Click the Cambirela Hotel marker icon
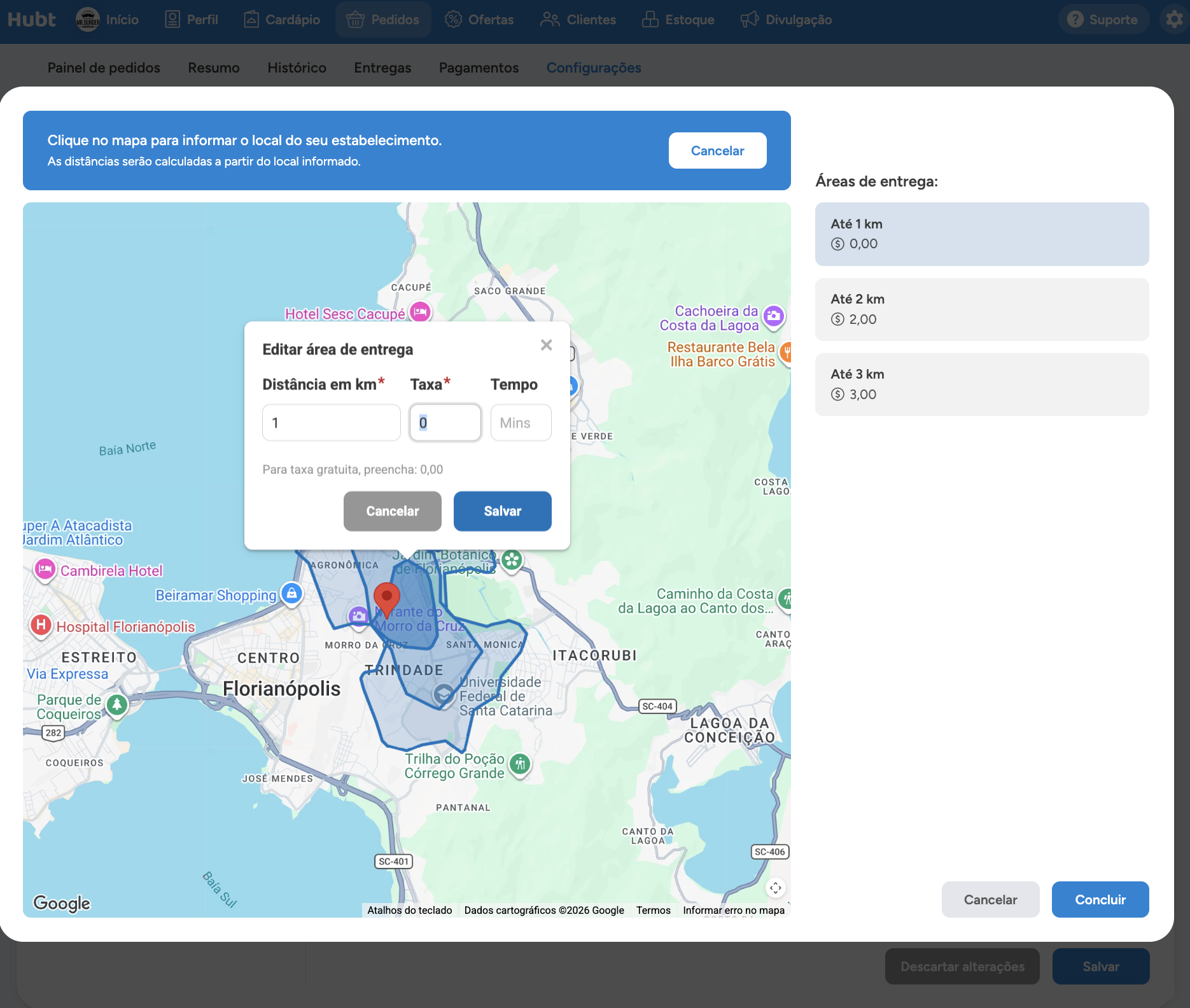 point(45,569)
